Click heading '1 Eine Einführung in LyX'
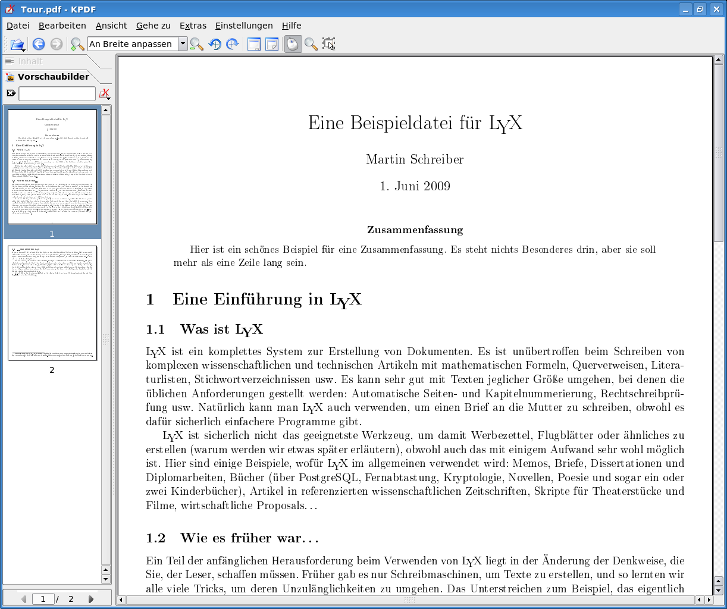Screen dimensions: 727x609 [254, 300]
